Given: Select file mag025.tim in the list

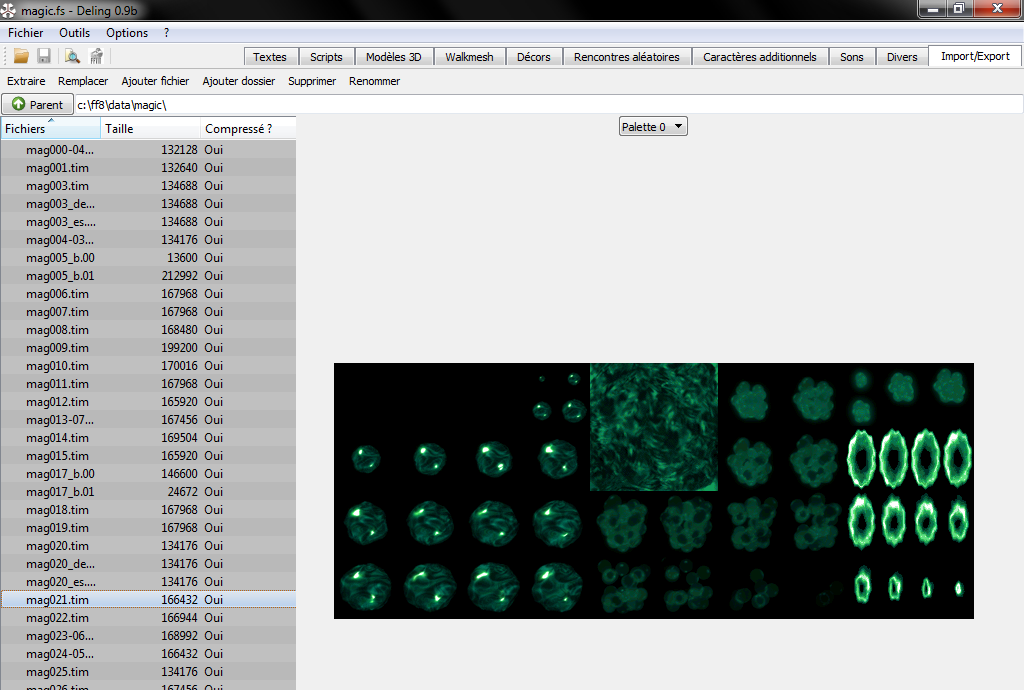Looking at the screenshot, I should [148, 672].
